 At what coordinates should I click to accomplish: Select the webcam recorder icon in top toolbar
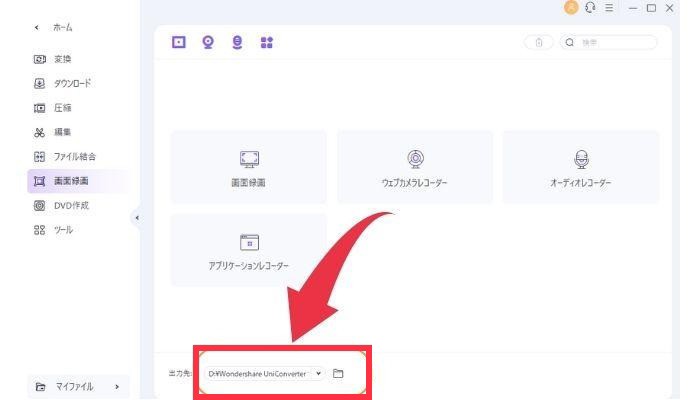208,42
